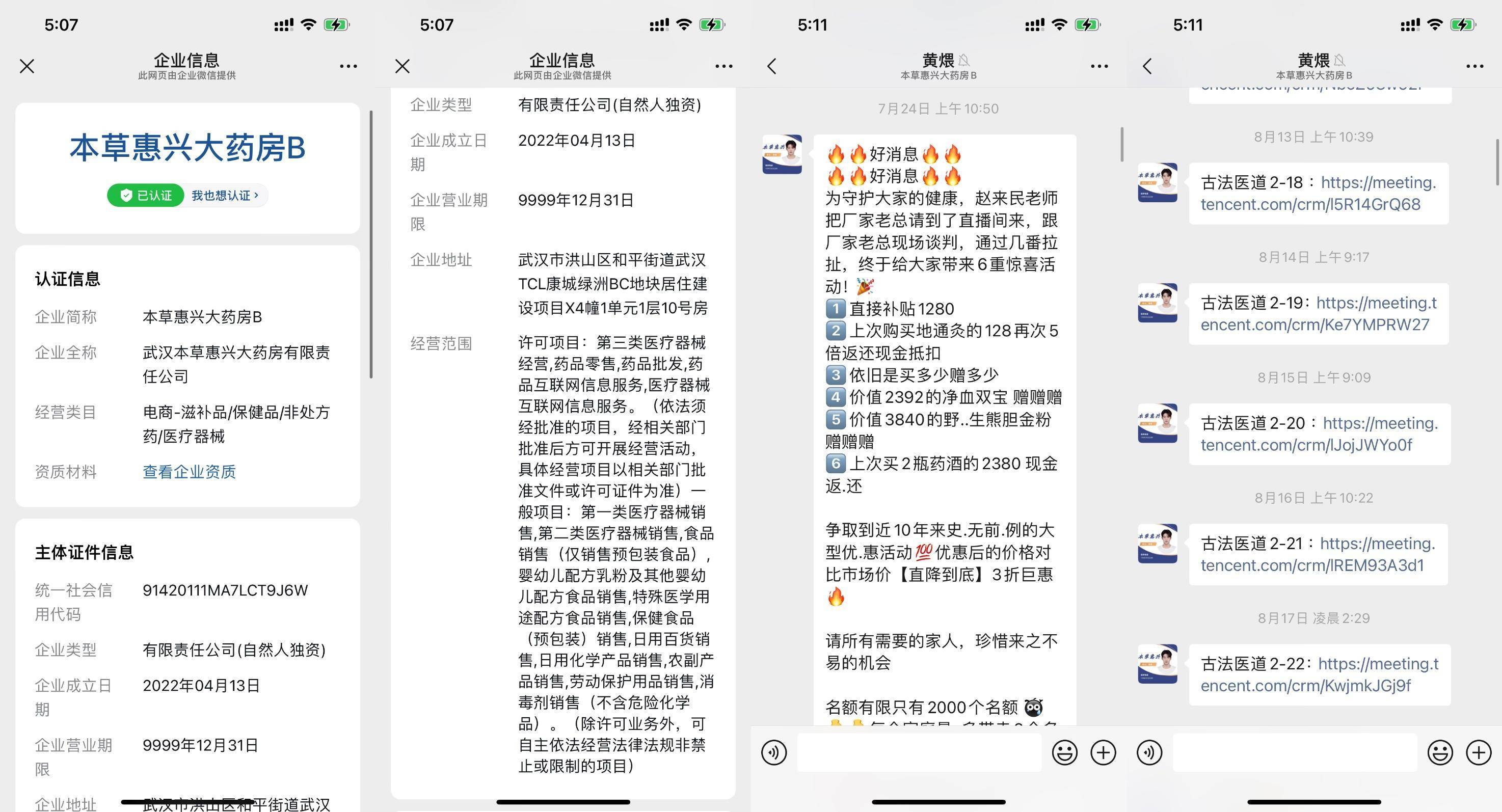Screen dimensions: 1502x812
Task: Tap the muted bell icon in the 古法医道 chat header
Action: (1339, 60)
